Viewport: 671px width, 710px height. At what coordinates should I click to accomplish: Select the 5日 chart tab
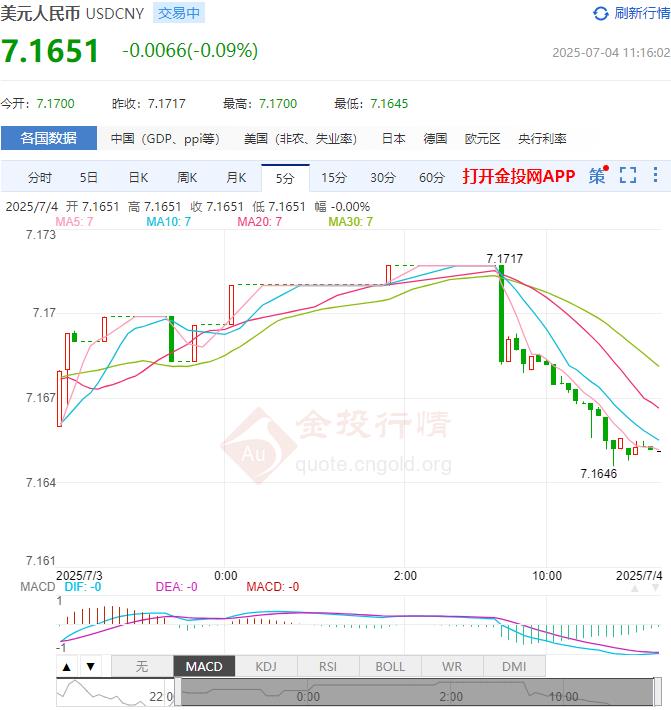pyautogui.click(x=89, y=178)
